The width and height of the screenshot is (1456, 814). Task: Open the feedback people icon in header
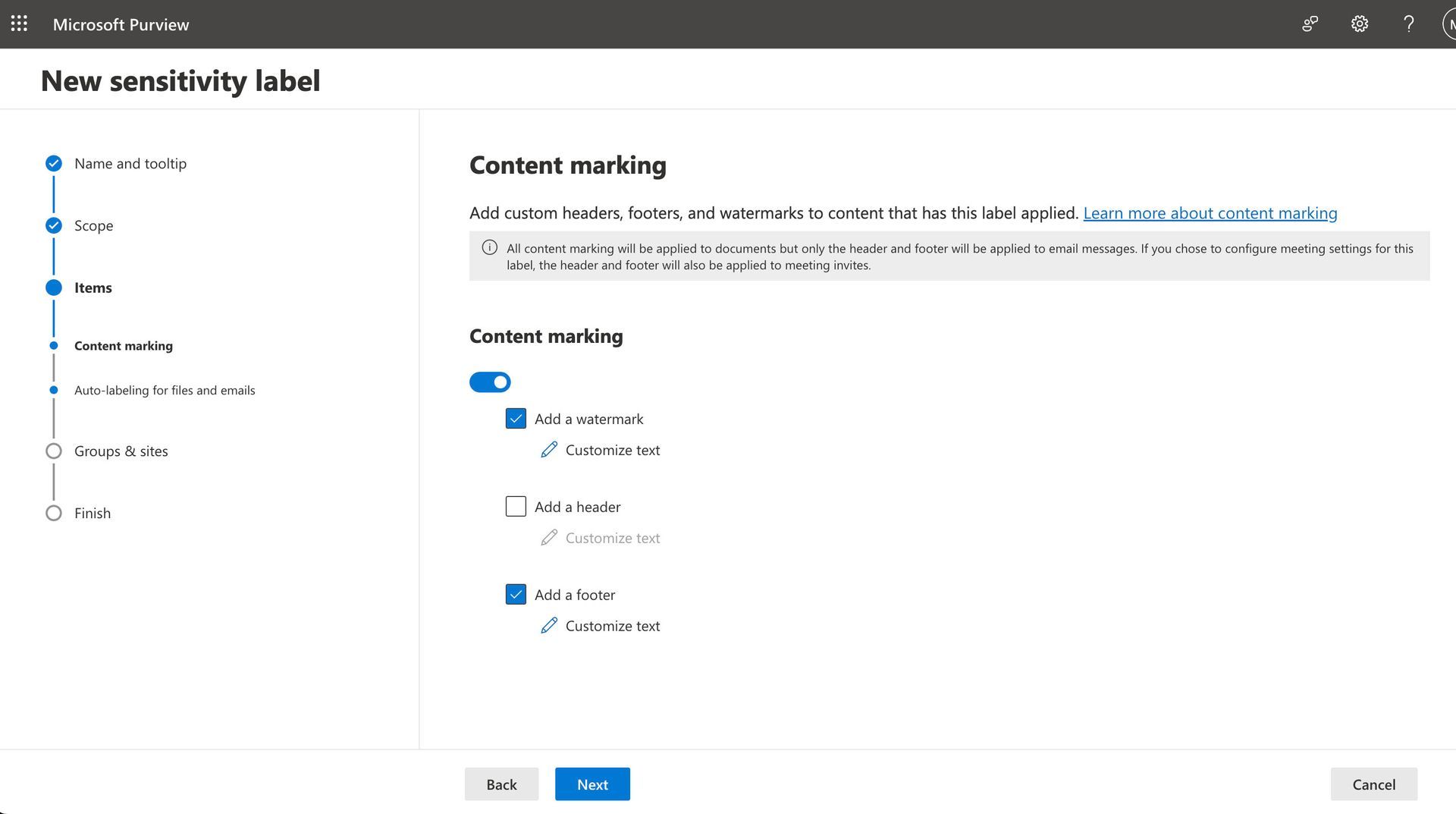[x=1310, y=24]
